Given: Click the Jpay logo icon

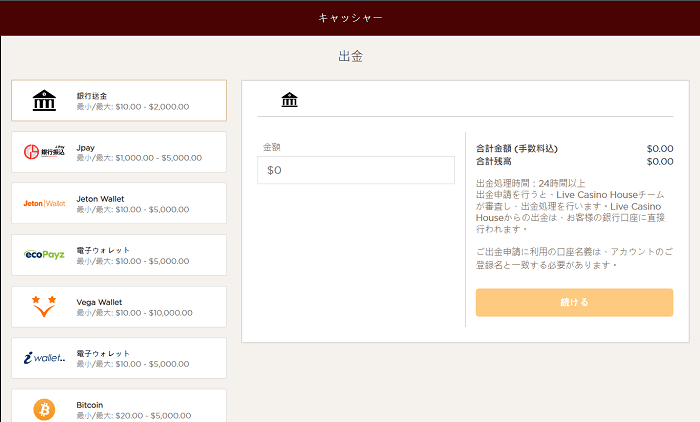Looking at the screenshot, I should pyautogui.click(x=44, y=152).
